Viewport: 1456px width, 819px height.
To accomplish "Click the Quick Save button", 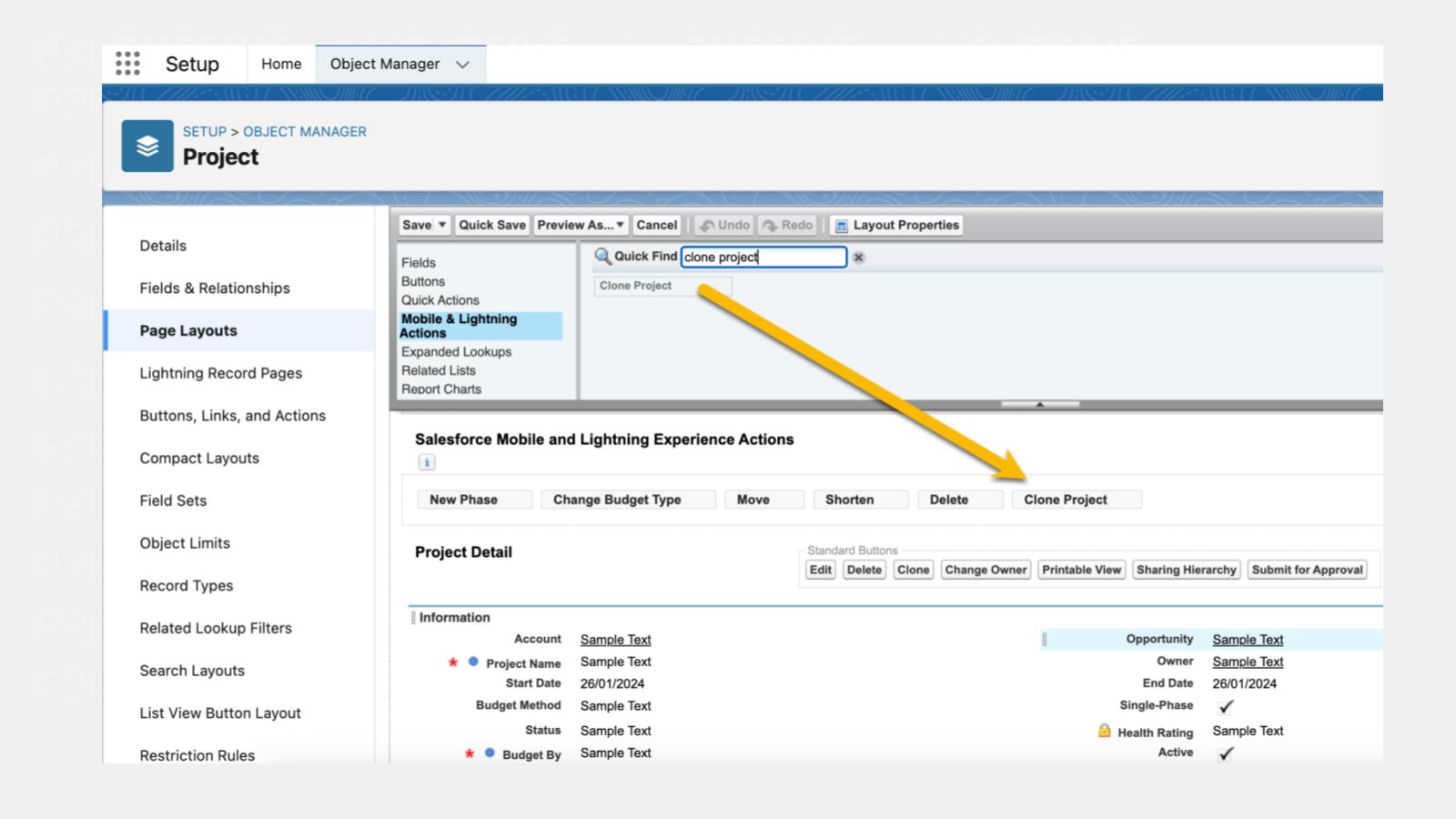I will 492,225.
